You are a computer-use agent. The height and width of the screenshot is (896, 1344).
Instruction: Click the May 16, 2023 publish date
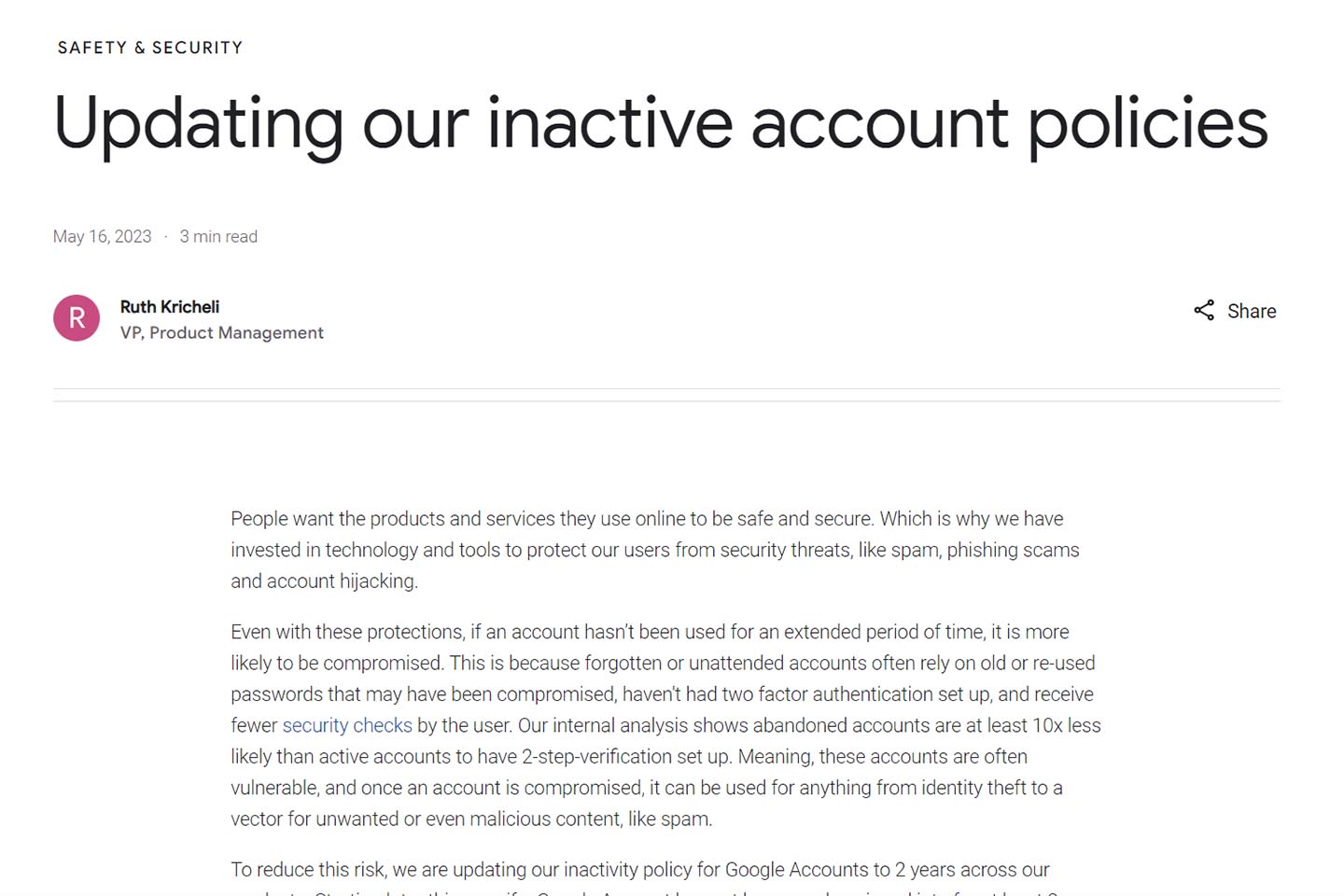pos(102,237)
